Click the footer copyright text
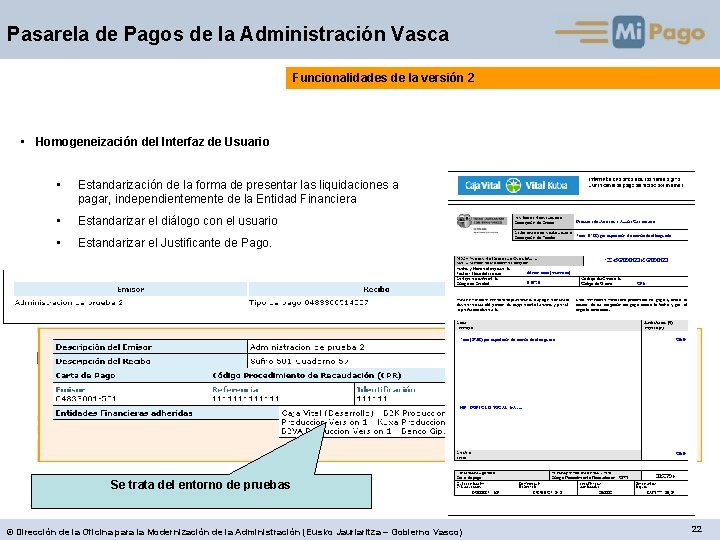 click(x=235, y=532)
